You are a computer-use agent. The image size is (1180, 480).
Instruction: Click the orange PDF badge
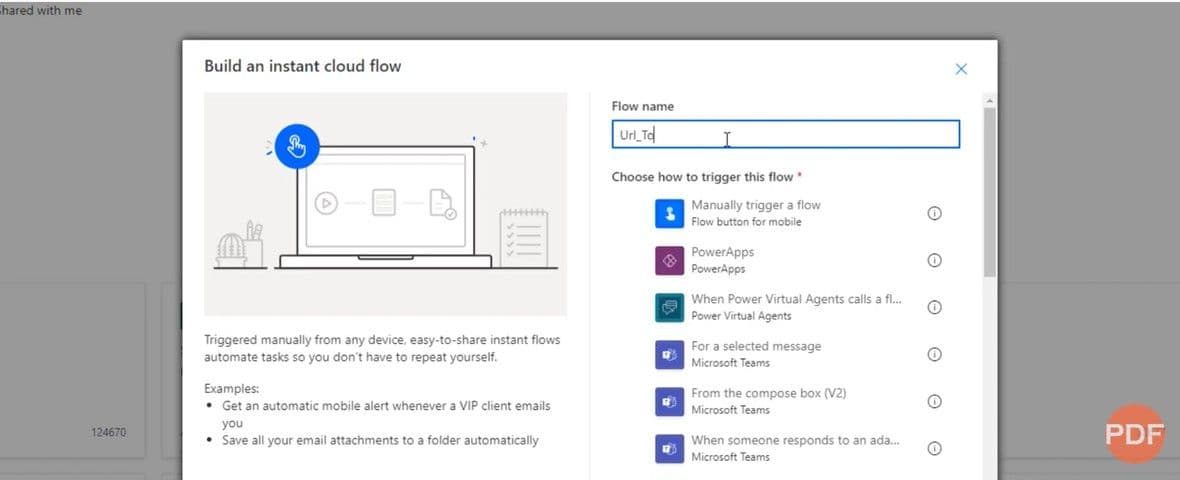[1134, 434]
